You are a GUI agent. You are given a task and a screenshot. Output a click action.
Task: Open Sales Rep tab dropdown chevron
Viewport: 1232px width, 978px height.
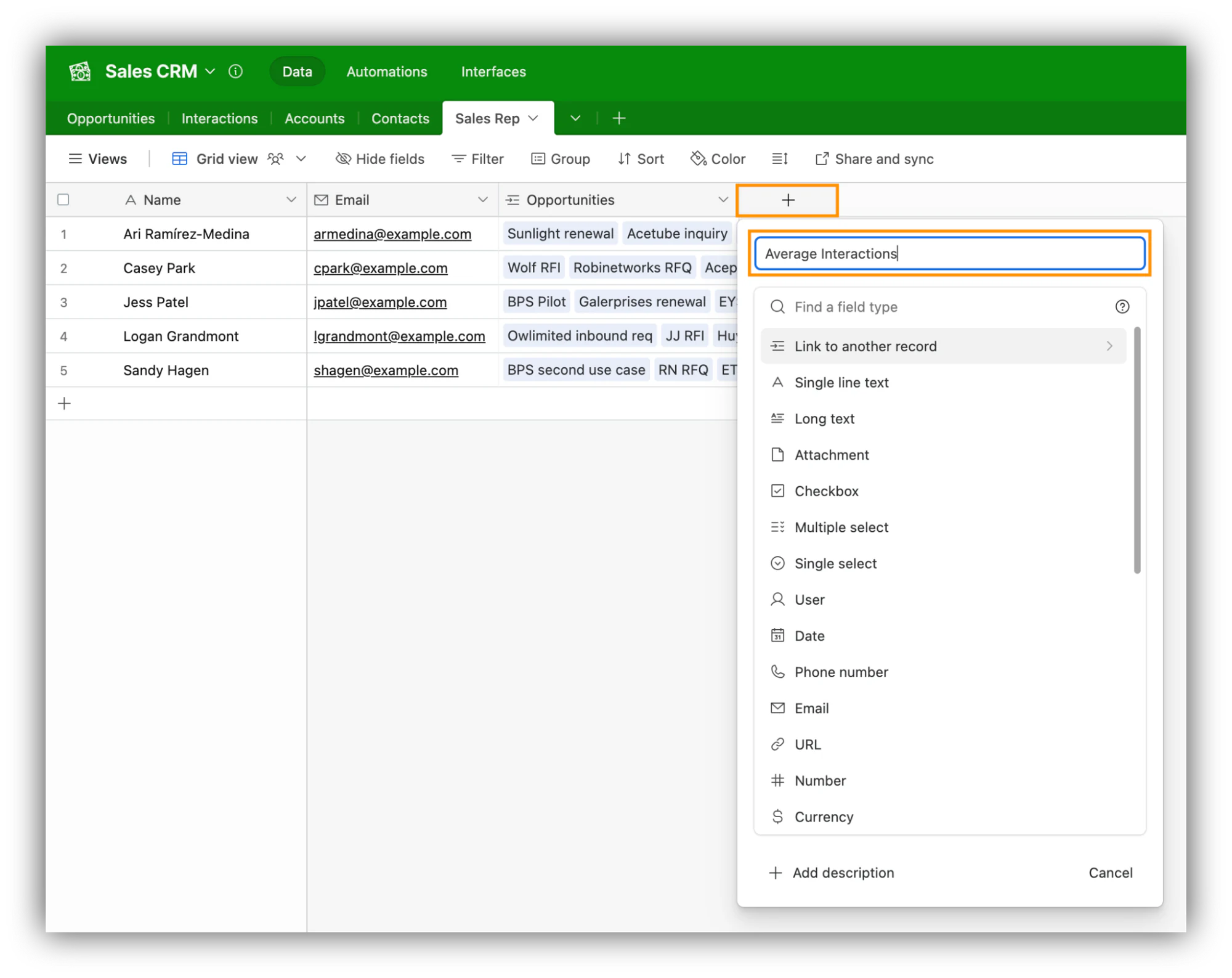[533, 118]
